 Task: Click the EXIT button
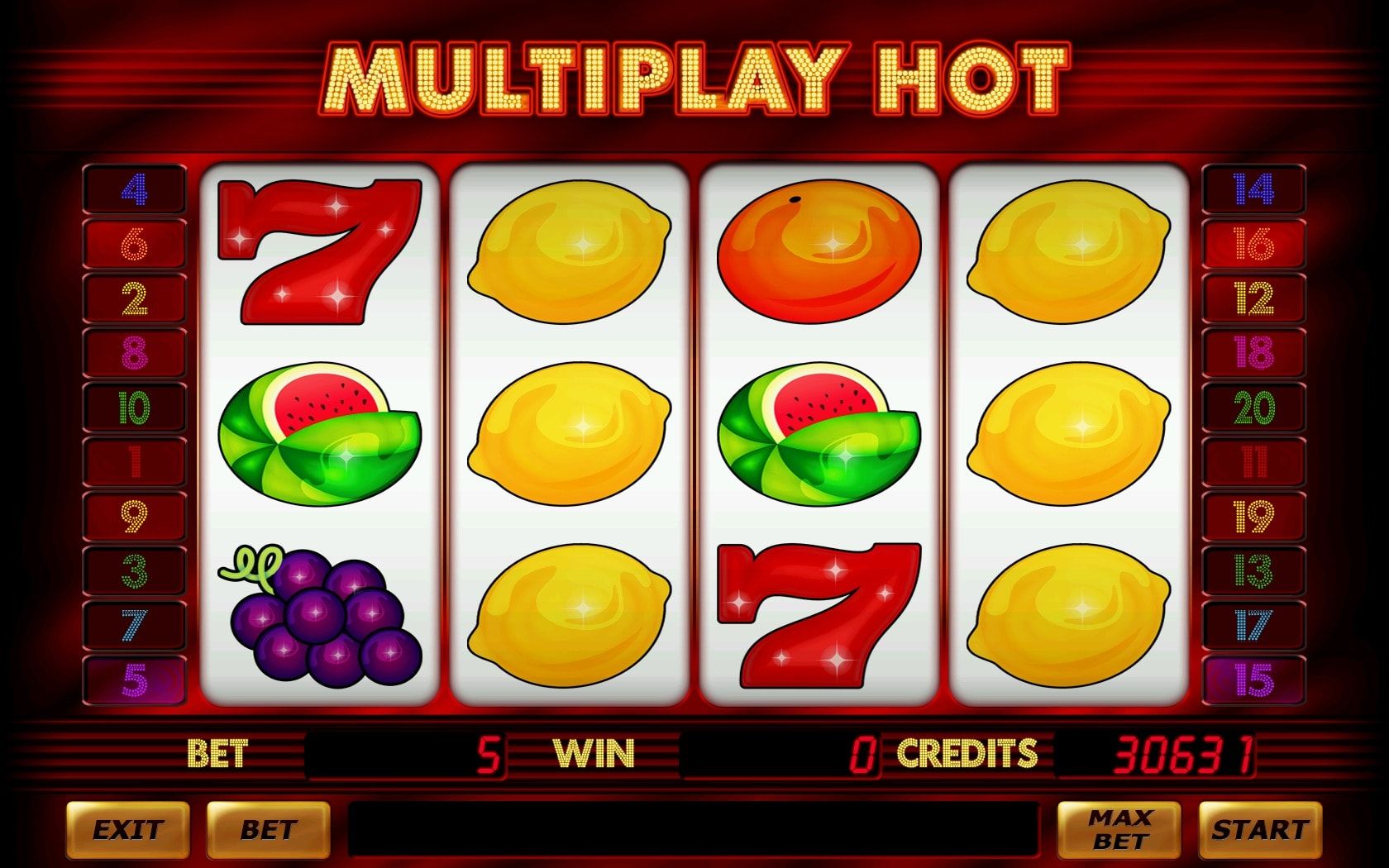coord(127,829)
